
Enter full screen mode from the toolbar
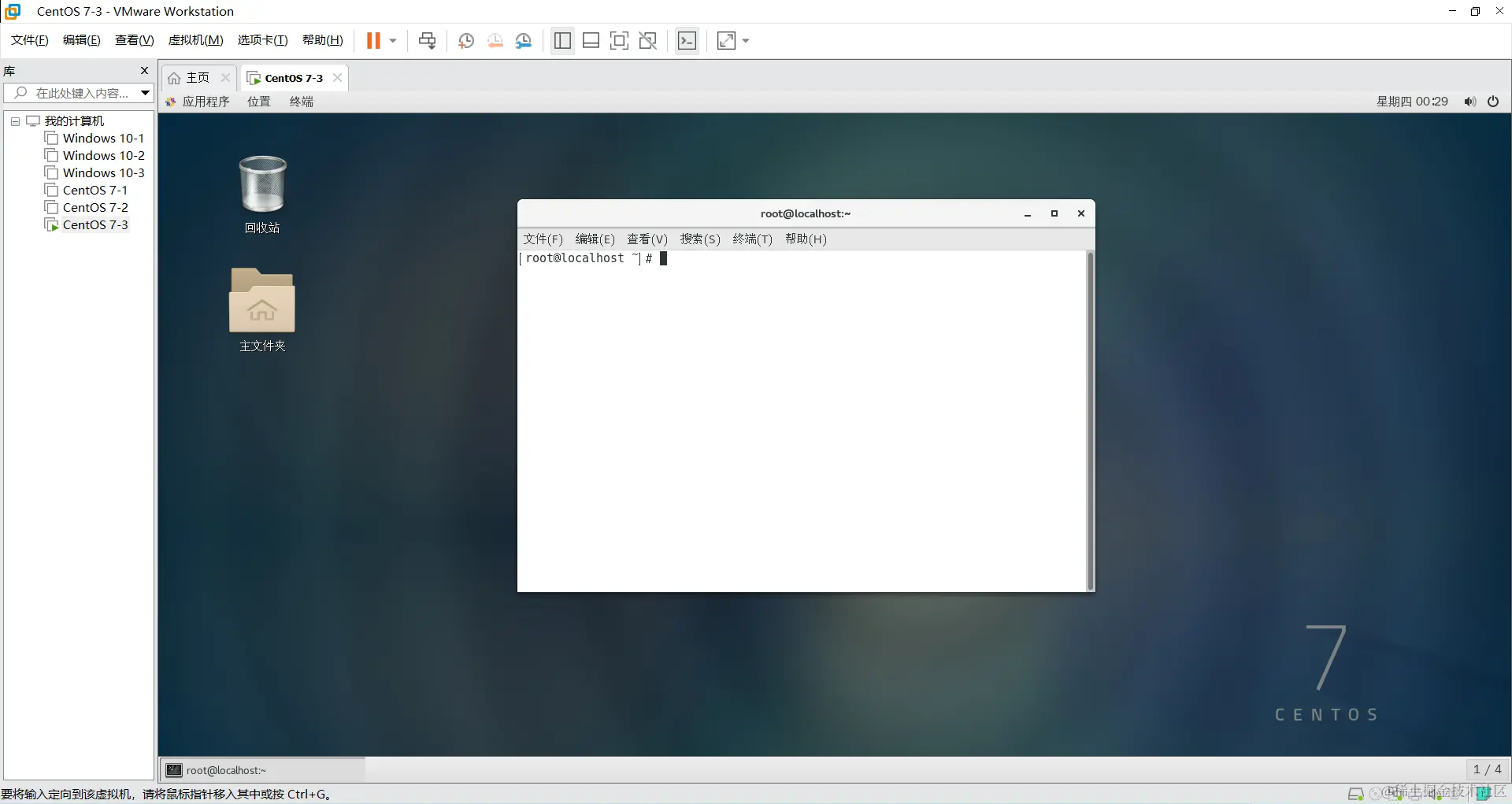(620, 41)
